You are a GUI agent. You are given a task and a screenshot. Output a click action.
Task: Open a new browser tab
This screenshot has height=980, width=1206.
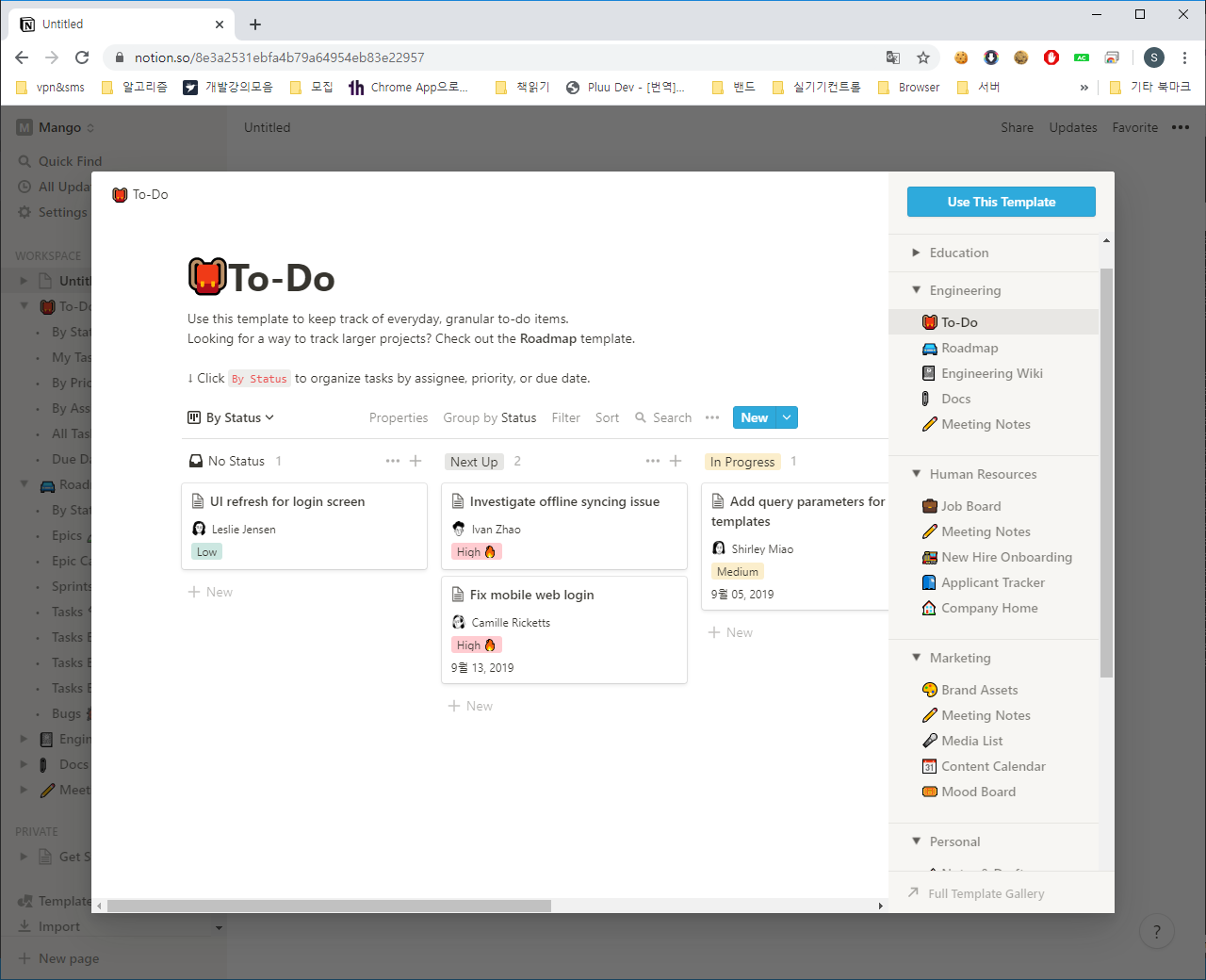255,24
